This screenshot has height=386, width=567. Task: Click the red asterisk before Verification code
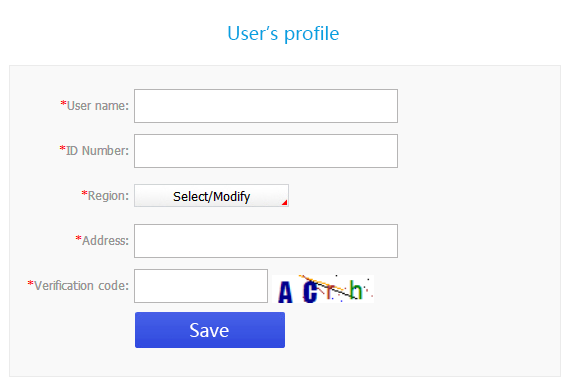tap(30, 283)
